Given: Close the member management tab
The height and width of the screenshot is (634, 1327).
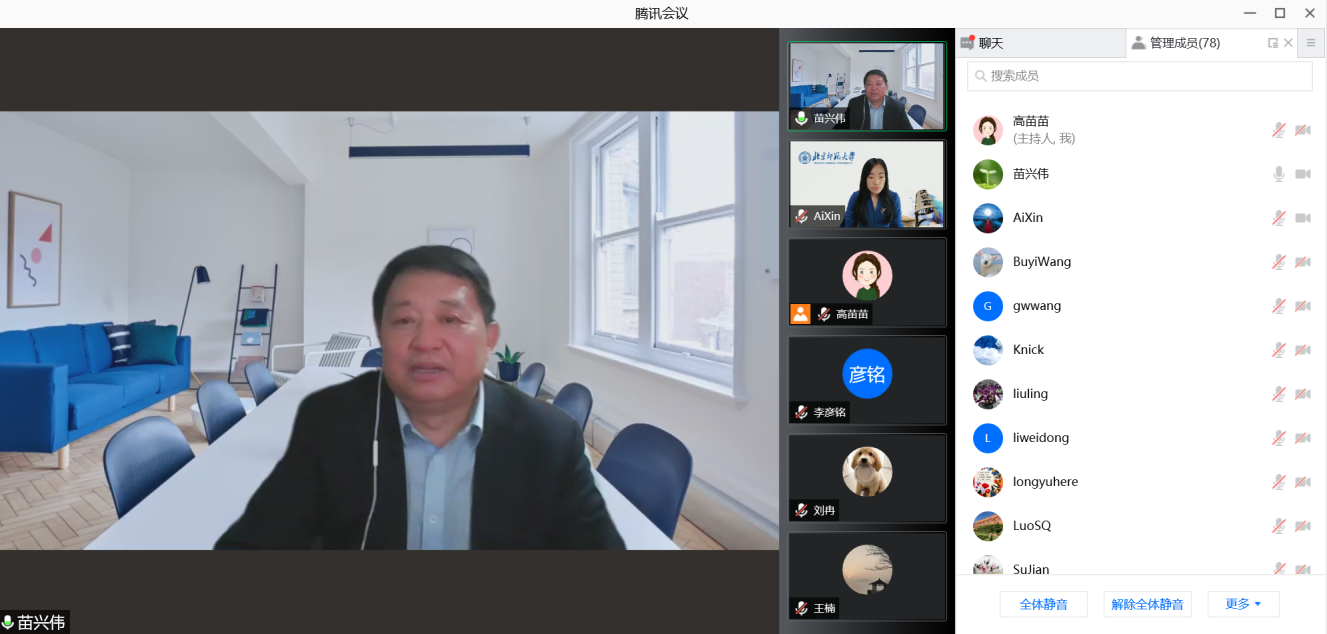Looking at the screenshot, I should (1288, 43).
